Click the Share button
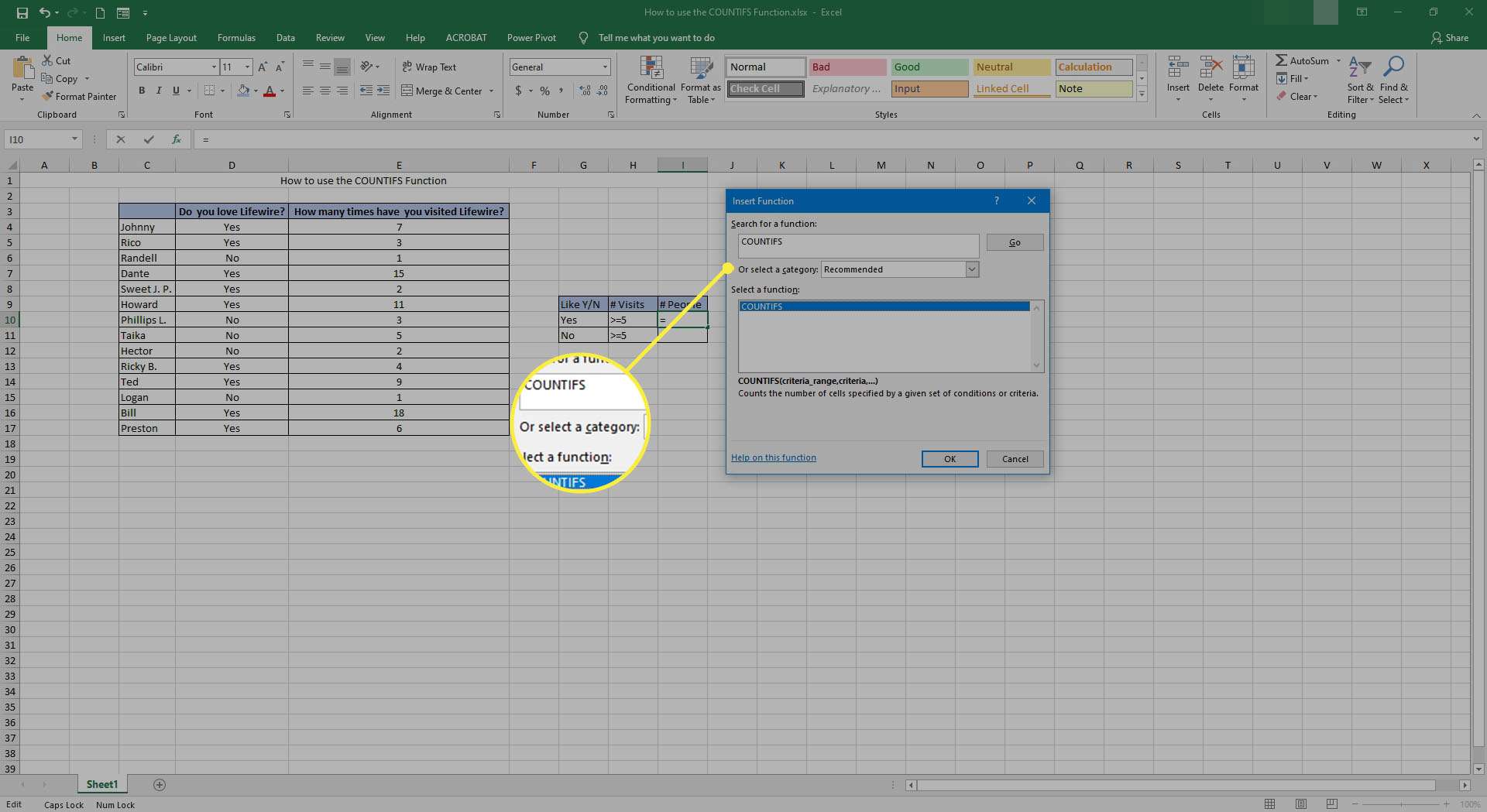Viewport: 1487px width, 812px height. (x=1449, y=37)
